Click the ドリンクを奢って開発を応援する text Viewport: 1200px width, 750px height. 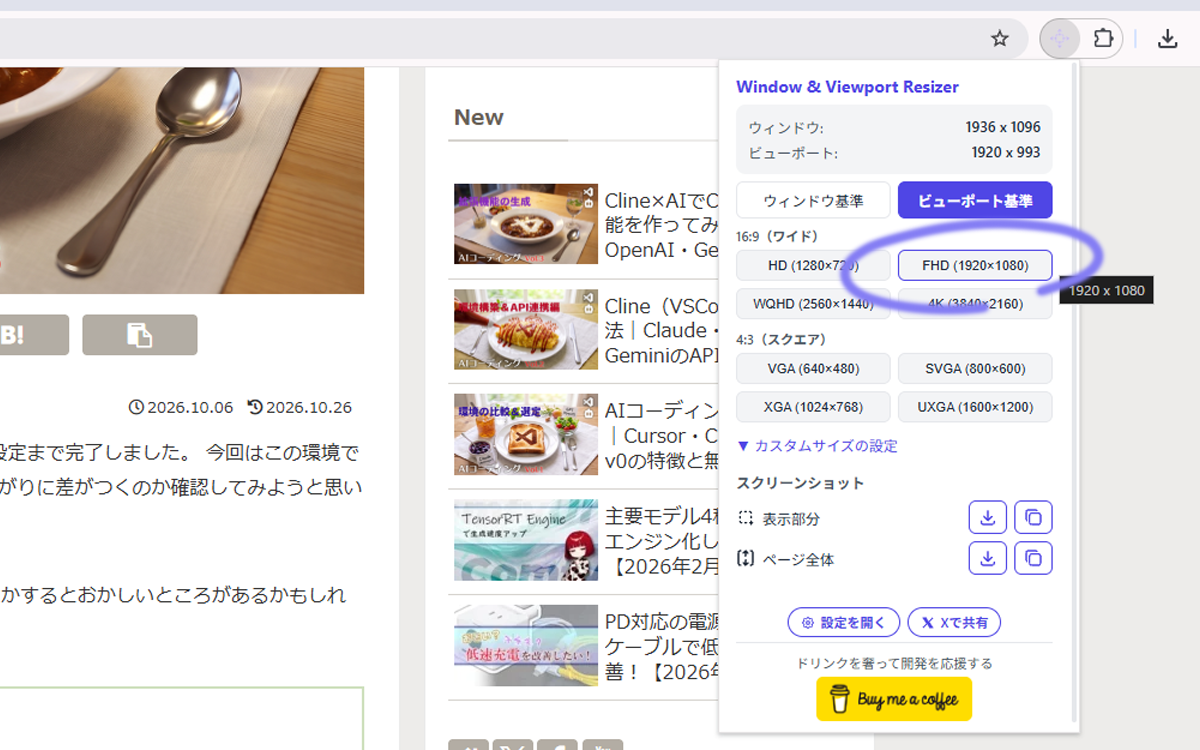[894, 663]
